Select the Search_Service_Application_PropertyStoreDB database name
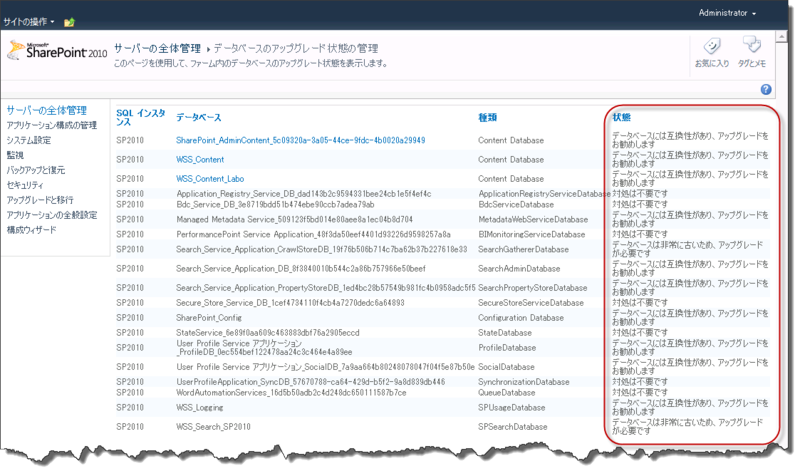 click(x=326, y=288)
